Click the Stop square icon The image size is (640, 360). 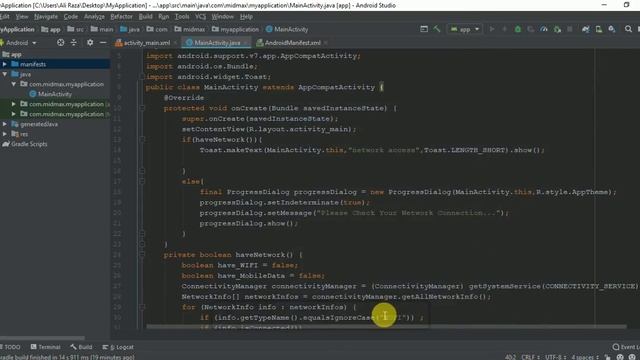click(569, 29)
